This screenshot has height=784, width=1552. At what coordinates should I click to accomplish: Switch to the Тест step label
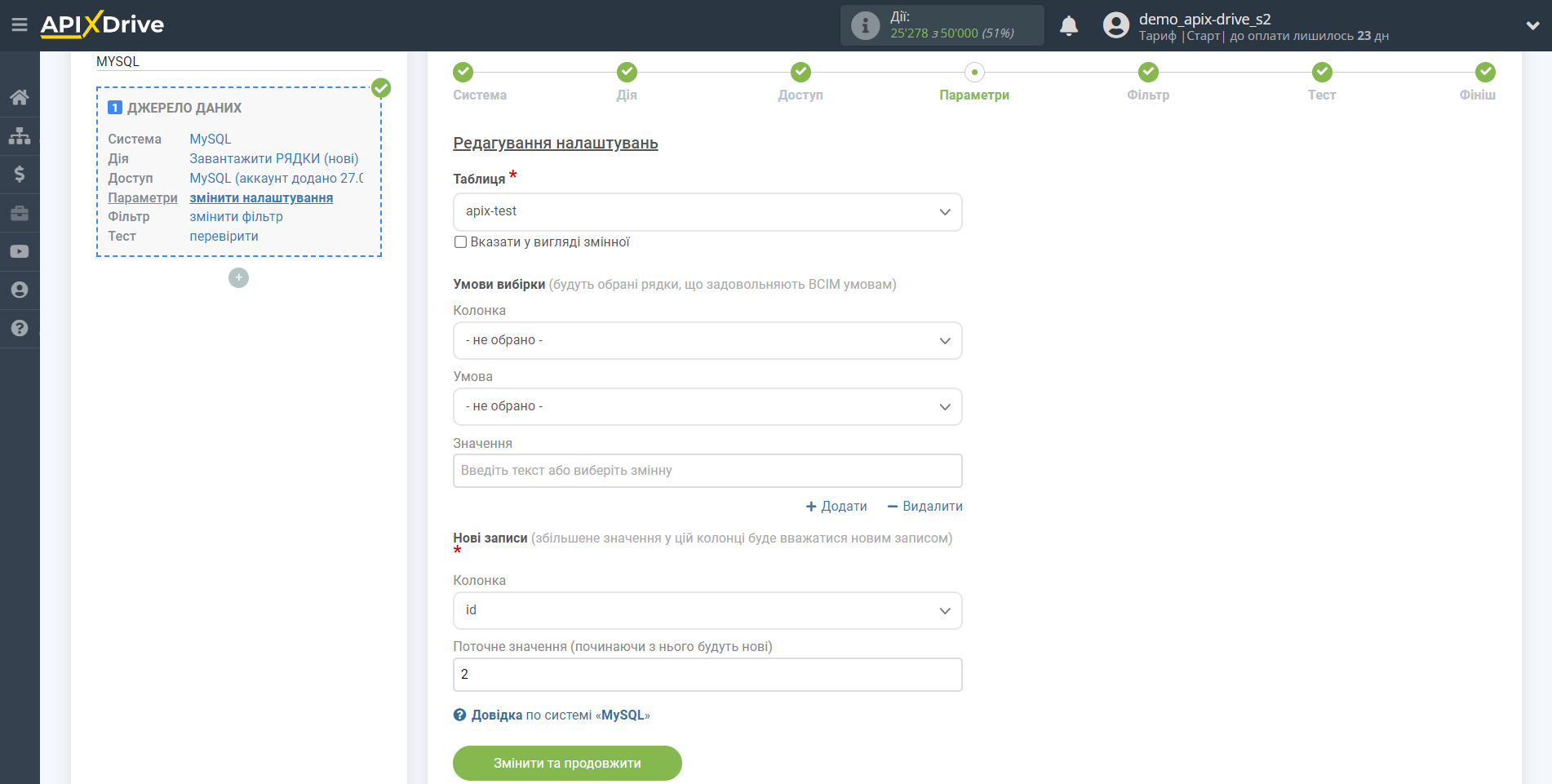point(1322,95)
